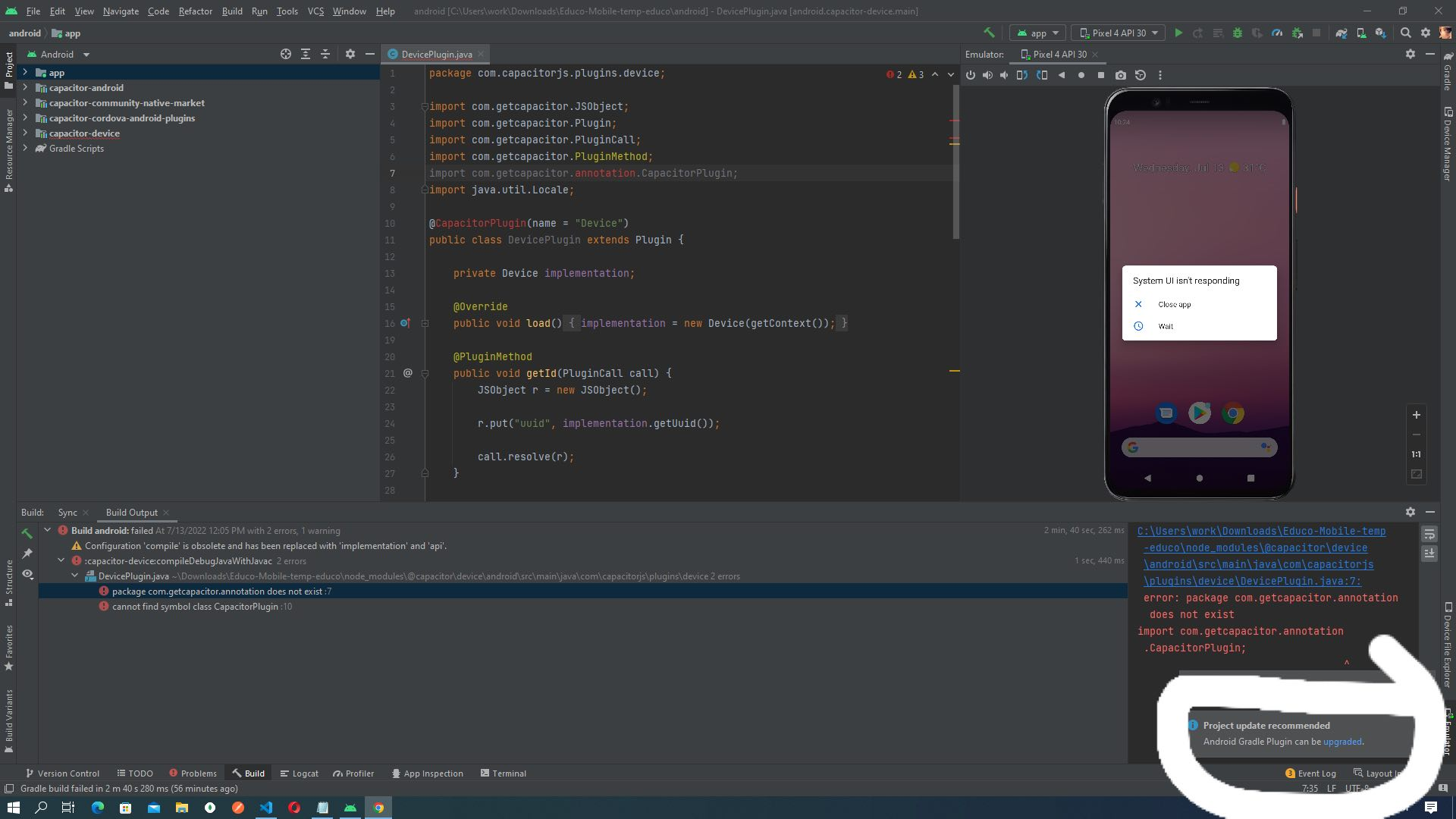This screenshot has width=1456, height=819.
Task: Rotate the emulator screen left
Action: tap(1021, 75)
